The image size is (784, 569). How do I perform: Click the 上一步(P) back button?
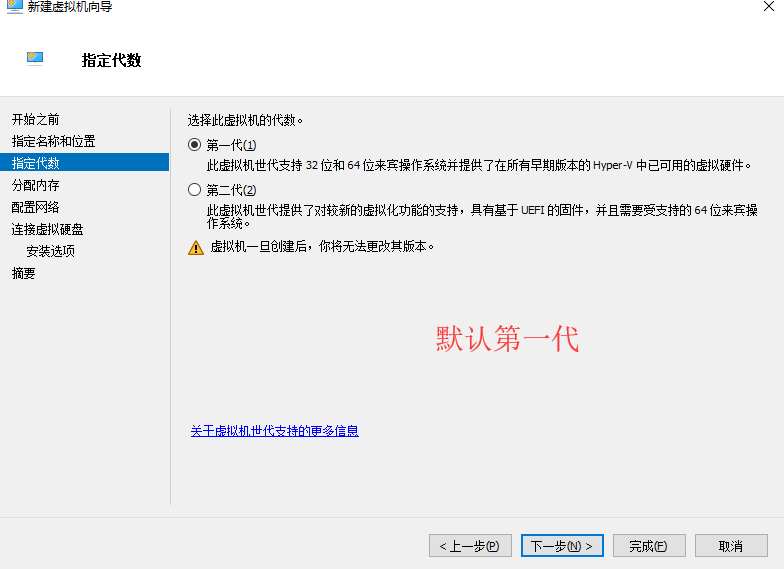click(470, 546)
